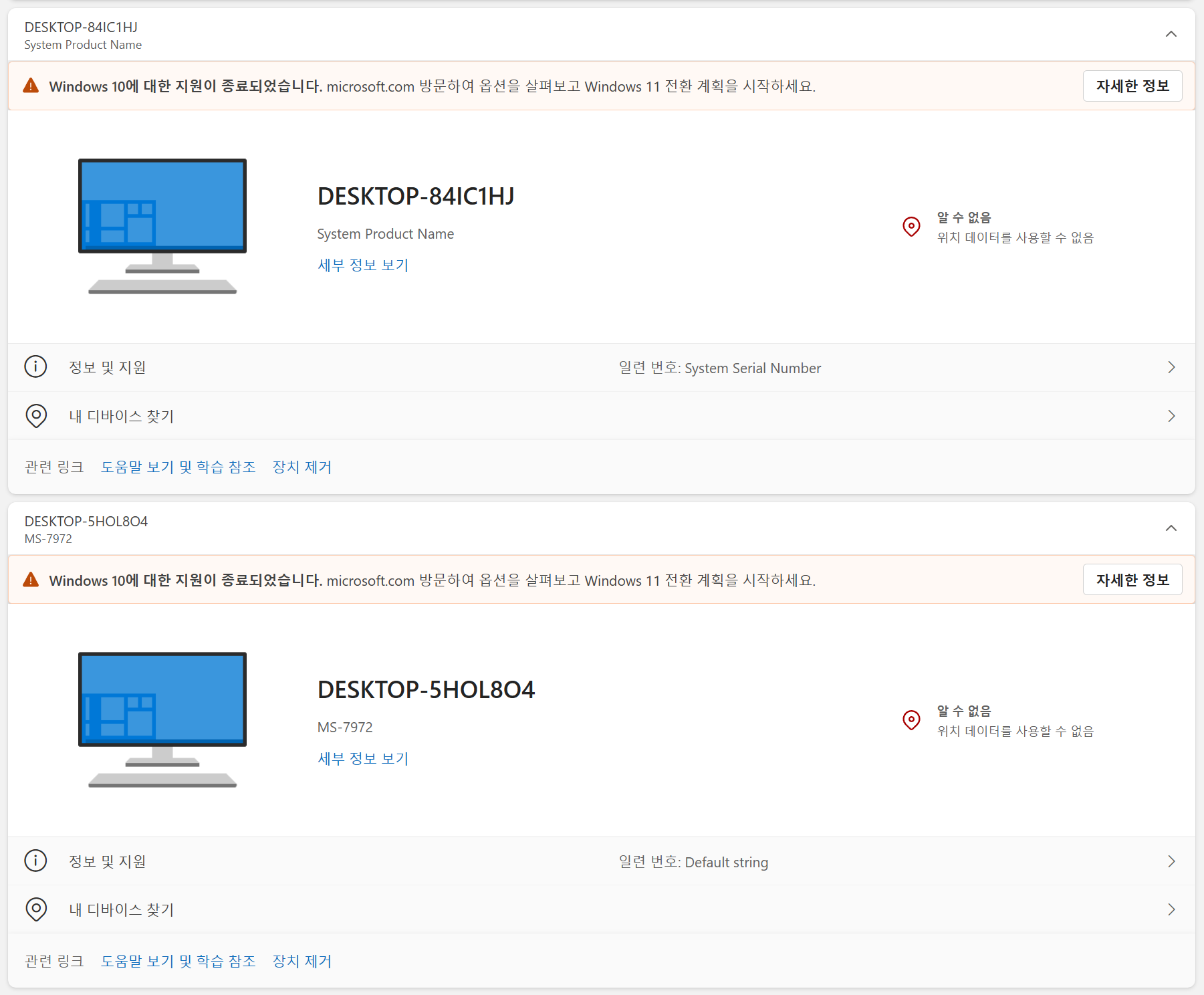Image resolution: width=1204 pixels, height=995 pixels.
Task: Expand the Default string serial number row chevron
Action: point(1171,861)
